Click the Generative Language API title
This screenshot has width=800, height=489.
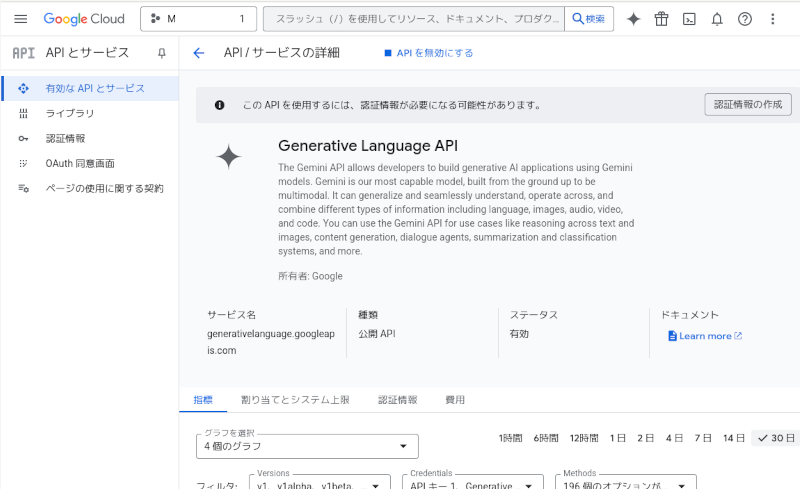point(368,146)
